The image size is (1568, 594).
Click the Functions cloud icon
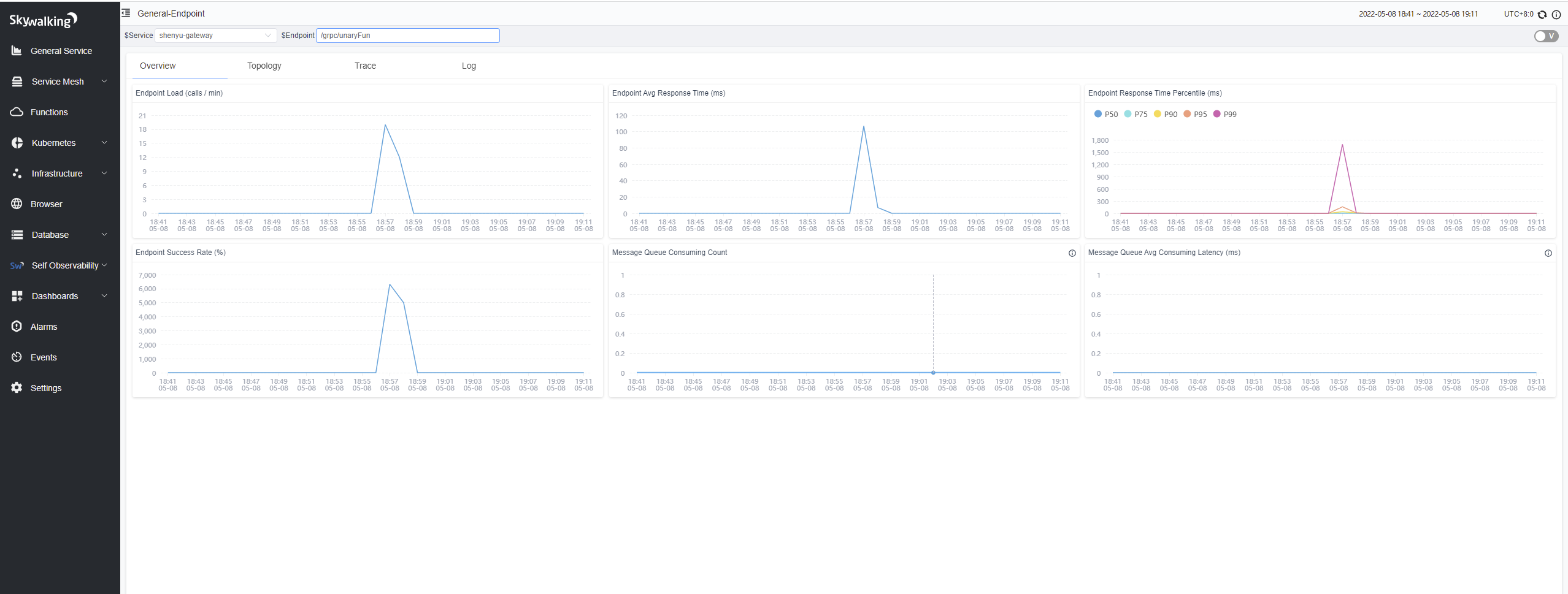point(17,112)
